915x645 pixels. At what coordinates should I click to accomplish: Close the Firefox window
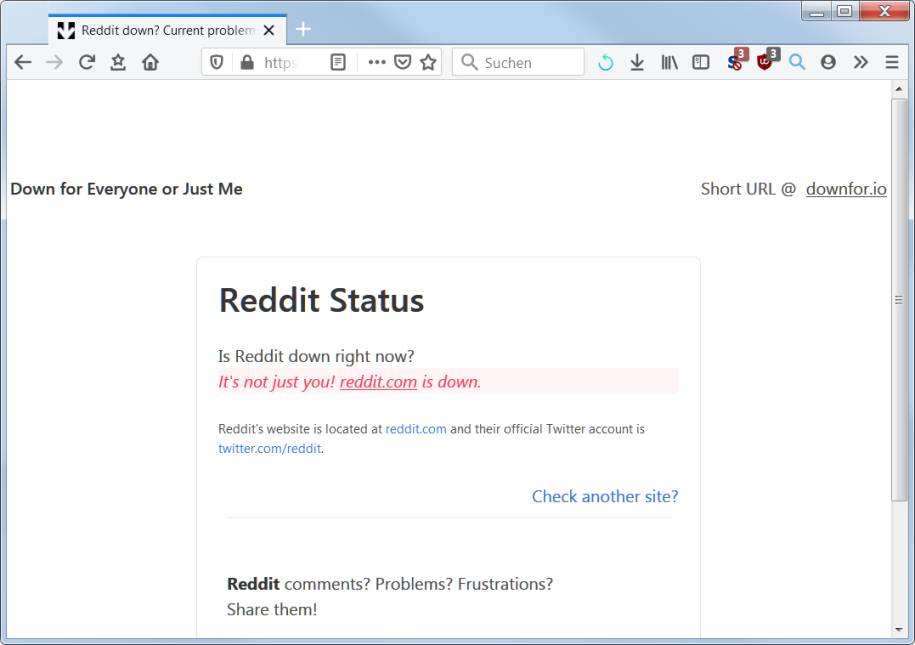tap(884, 11)
